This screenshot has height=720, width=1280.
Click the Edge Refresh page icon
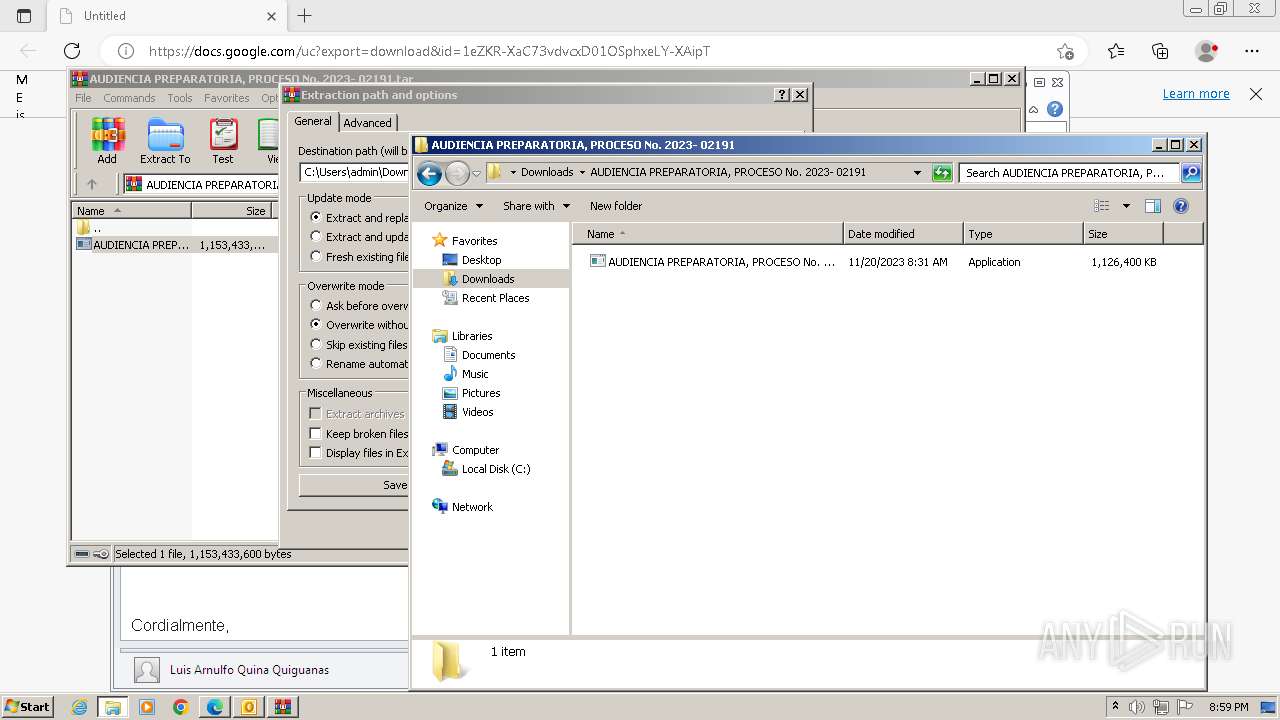(x=72, y=51)
